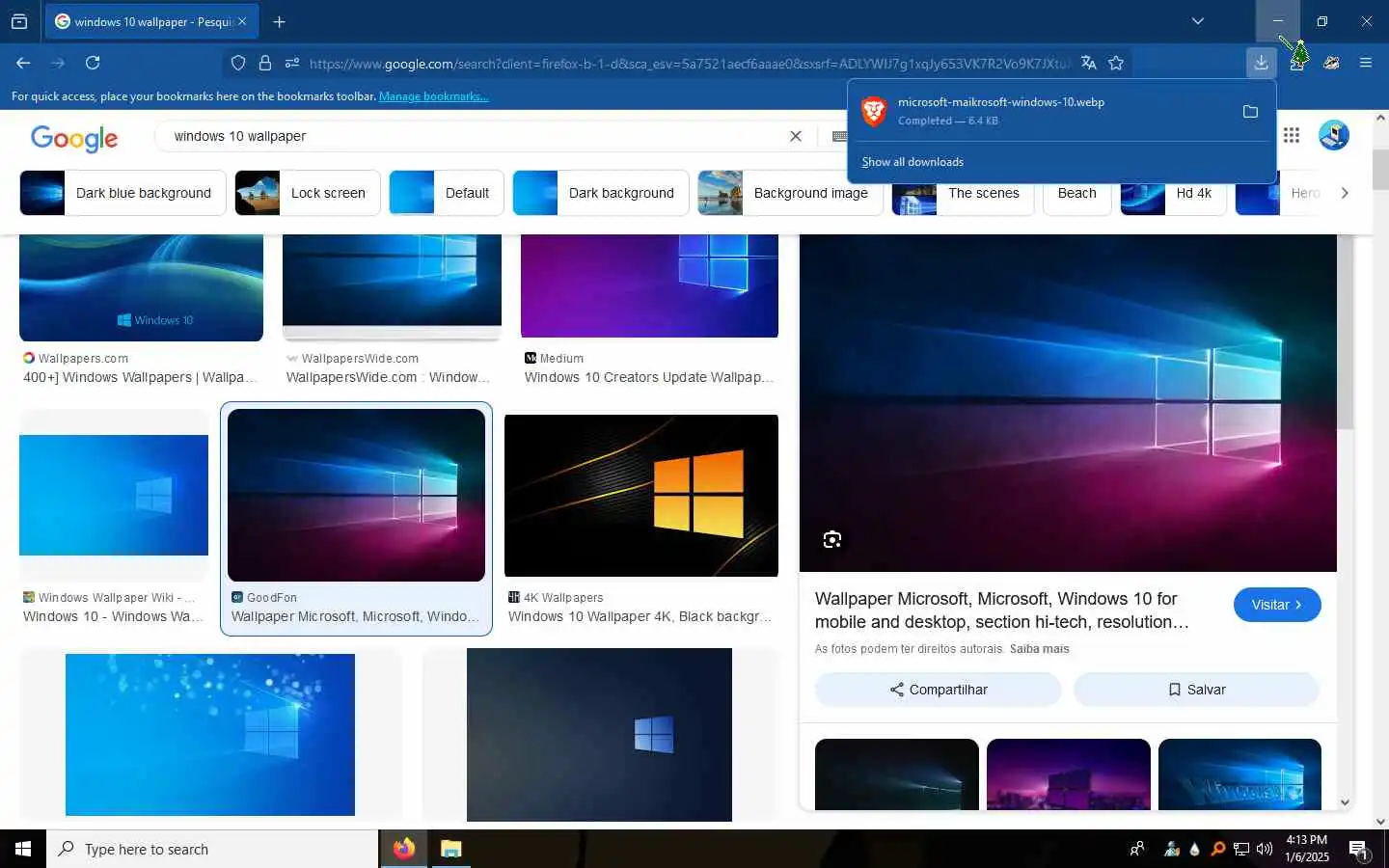Select The scenes filter chip
The width and height of the screenshot is (1389, 868).
[963, 193]
